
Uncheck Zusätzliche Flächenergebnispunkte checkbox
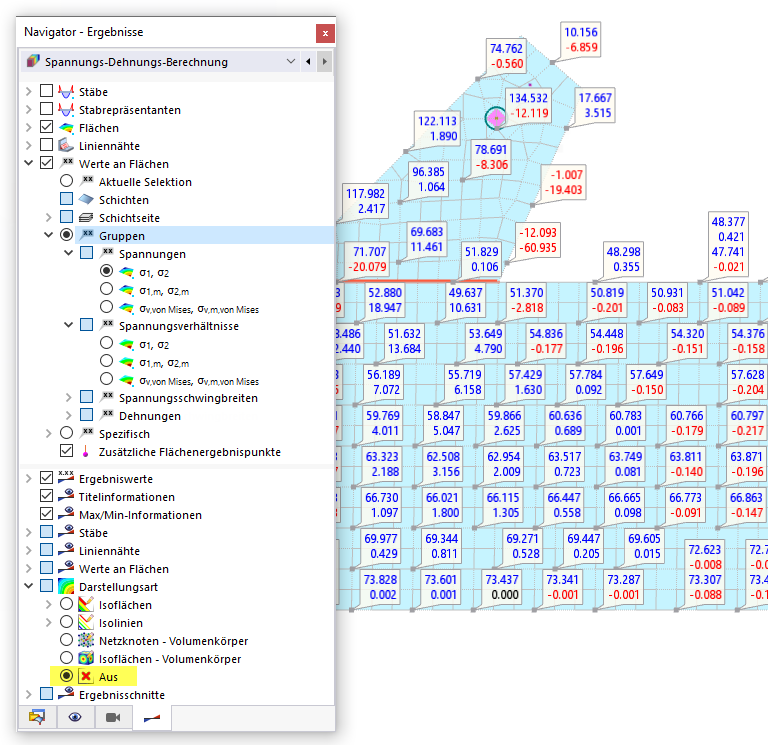(x=67, y=451)
